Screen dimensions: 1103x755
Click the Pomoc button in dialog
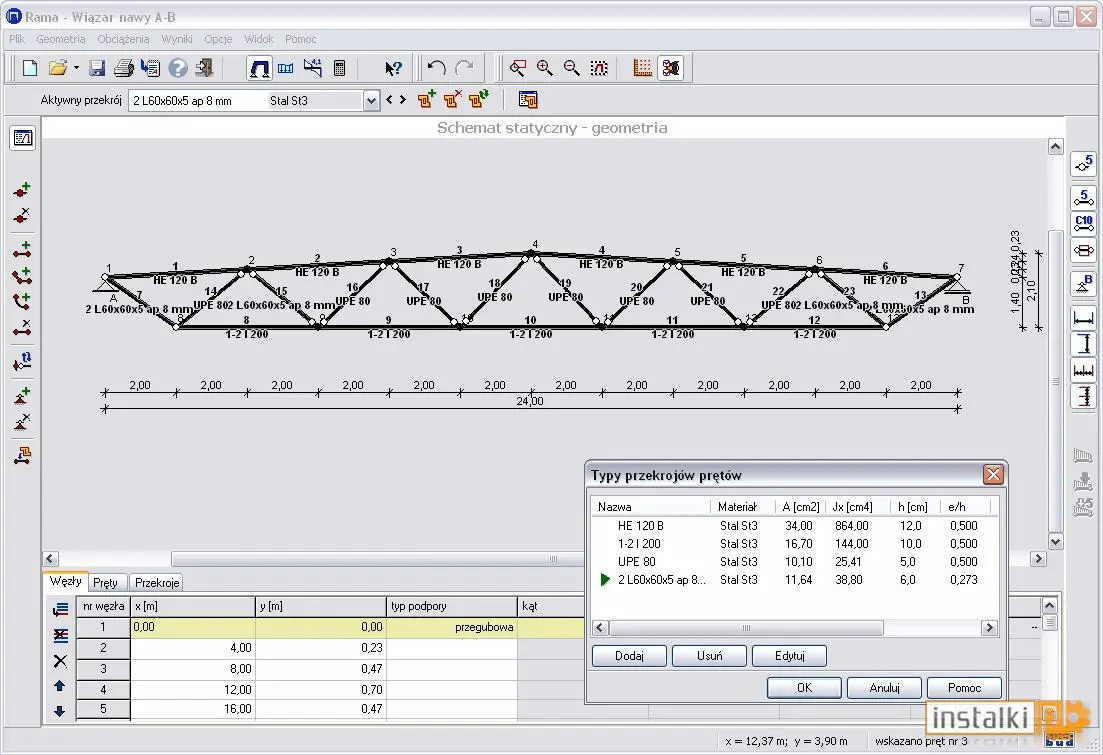964,687
